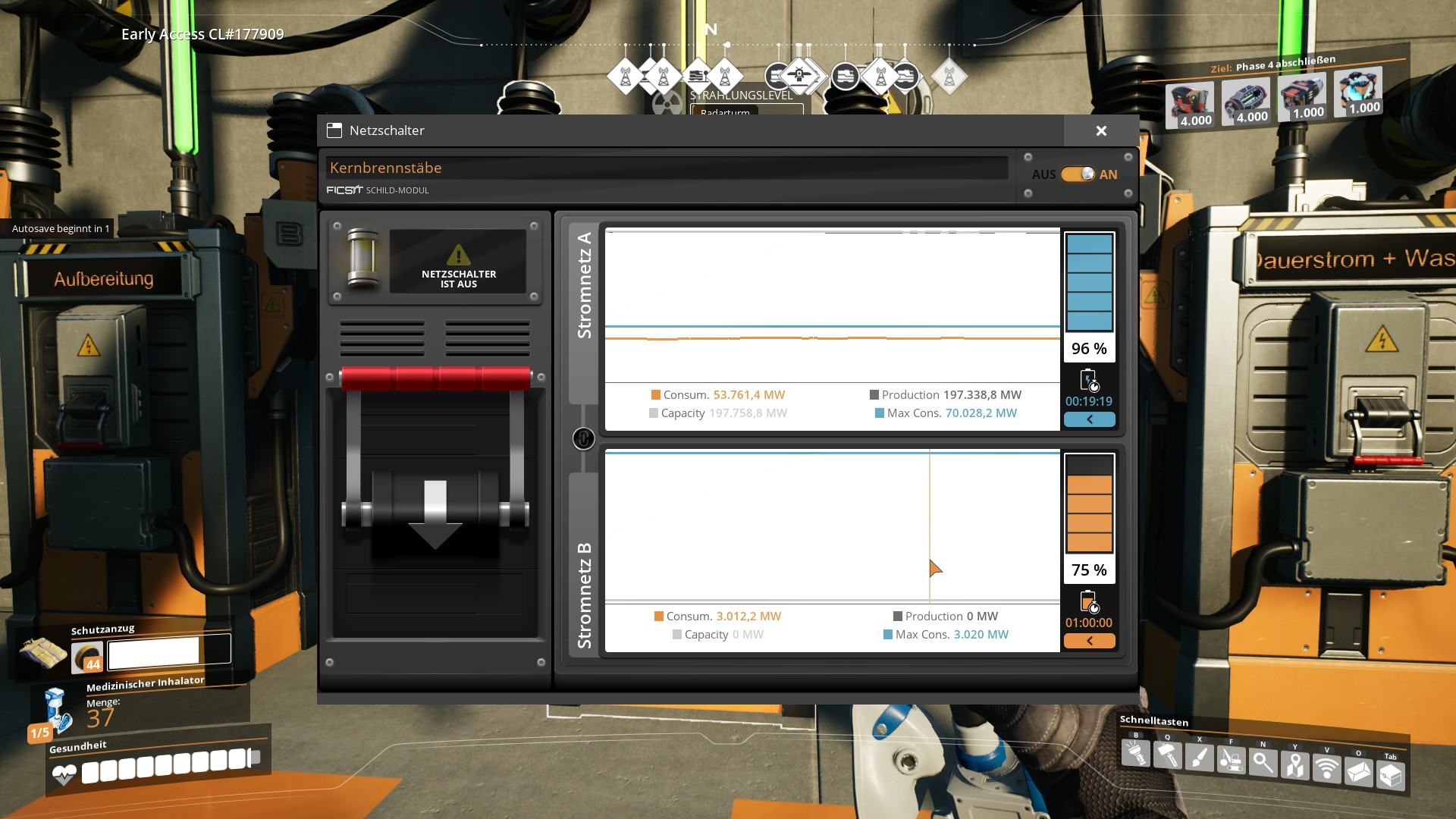Click the 96 % battery charge value
Image resolution: width=1456 pixels, height=819 pixels.
pyautogui.click(x=1089, y=349)
